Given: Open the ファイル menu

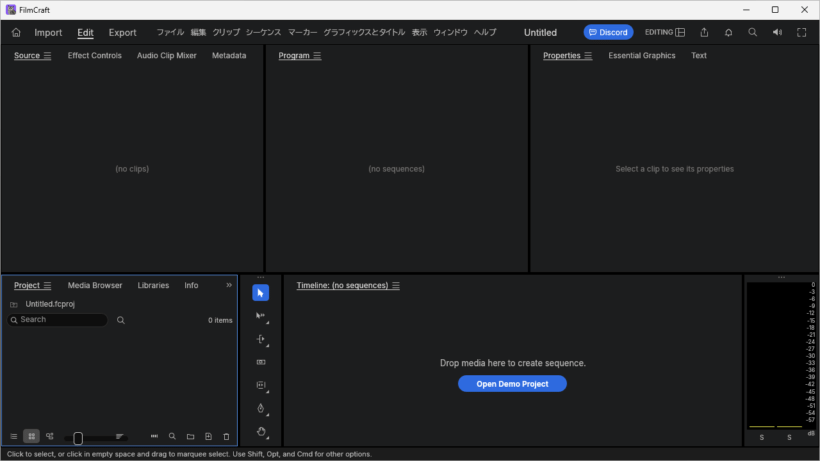Looking at the screenshot, I should 170,32.
